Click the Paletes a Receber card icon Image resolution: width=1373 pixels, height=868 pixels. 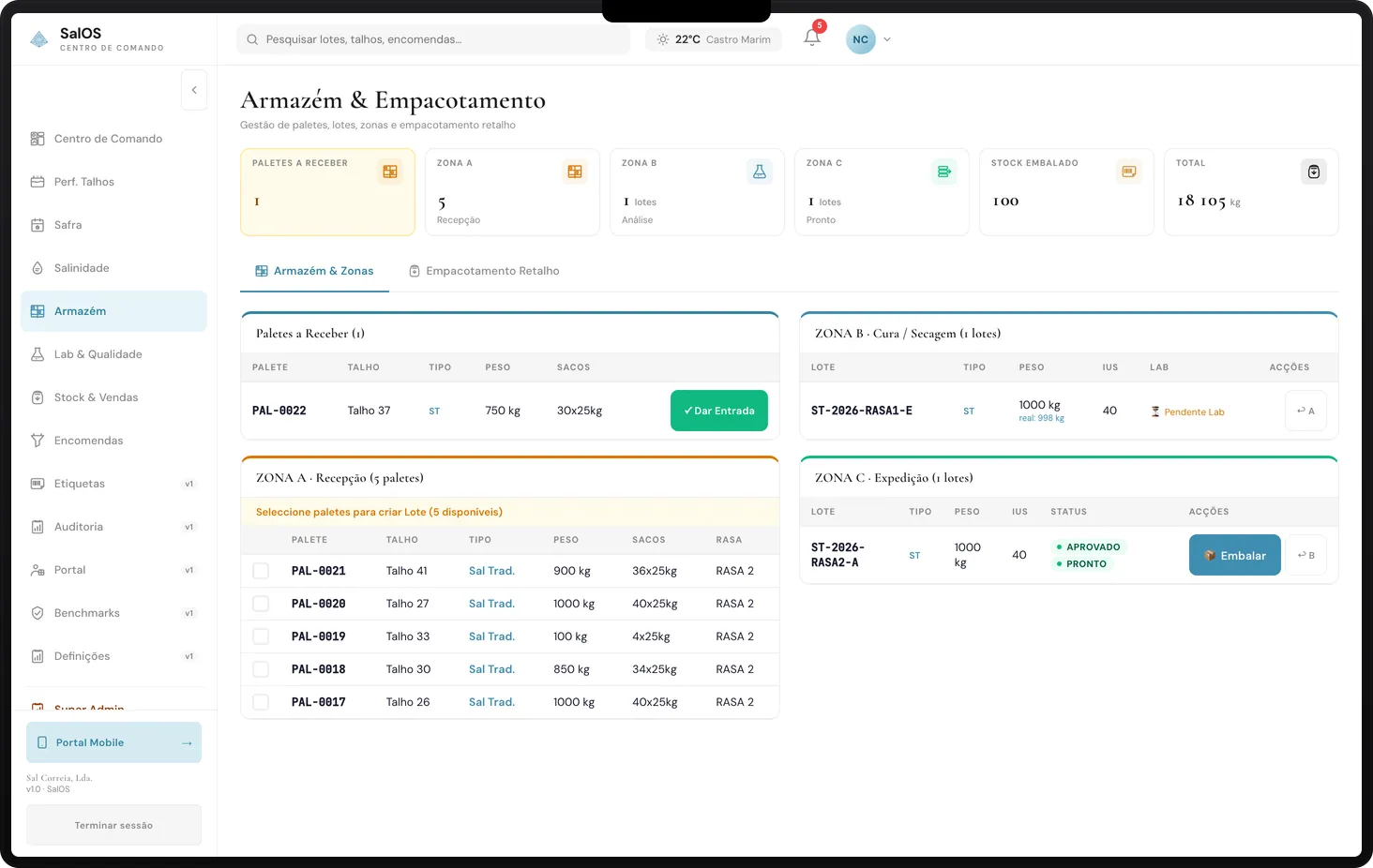click(390, 172)
